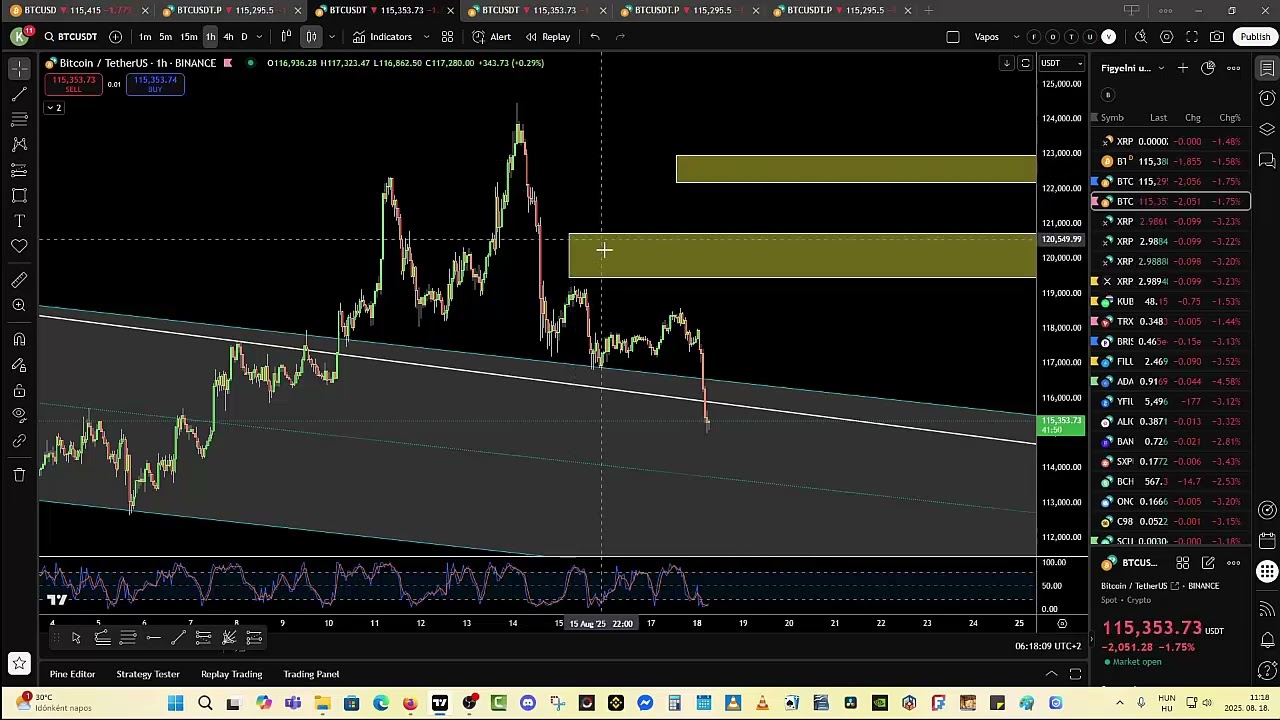Select the text annotation tool
This screenshot has width=1280, height=720.
(19, 220)
